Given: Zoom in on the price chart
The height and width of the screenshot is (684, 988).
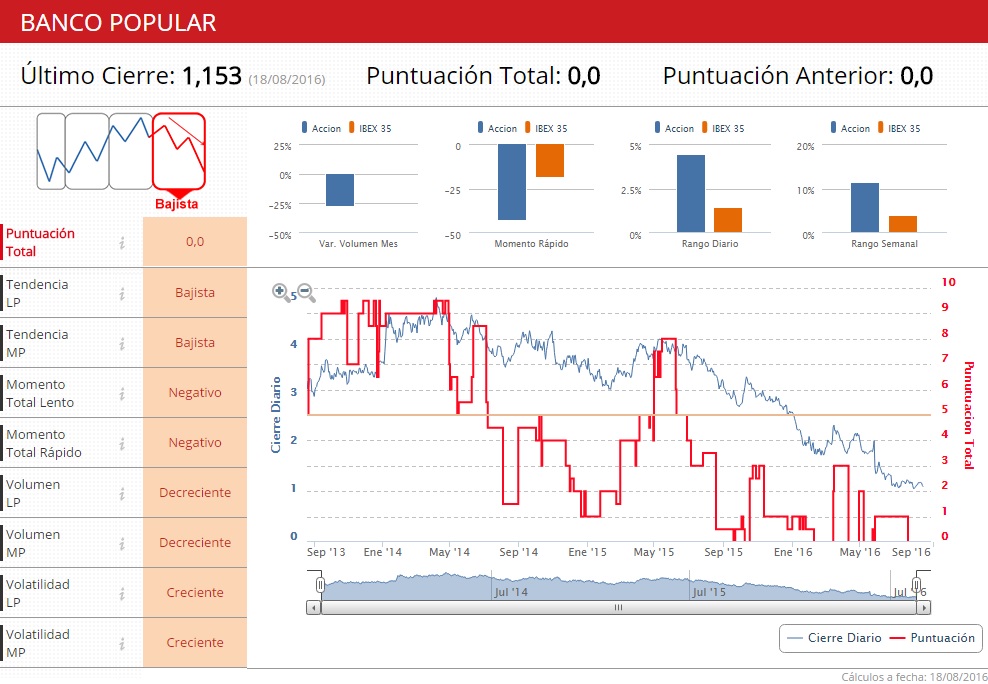Looking at the screenshot, I should coord(281,292).
